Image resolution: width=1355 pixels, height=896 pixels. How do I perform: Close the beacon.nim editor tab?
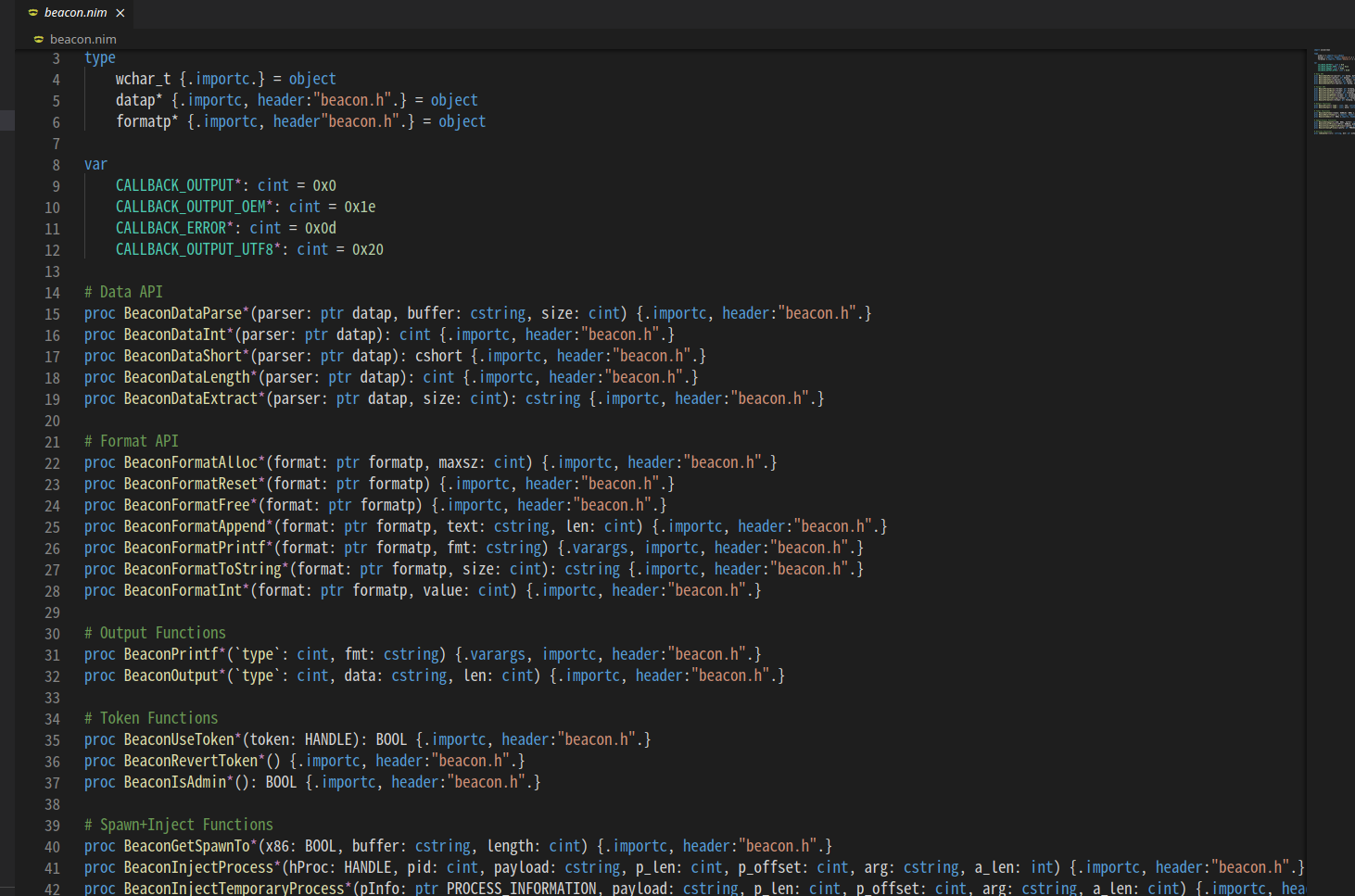click(120, 13)
